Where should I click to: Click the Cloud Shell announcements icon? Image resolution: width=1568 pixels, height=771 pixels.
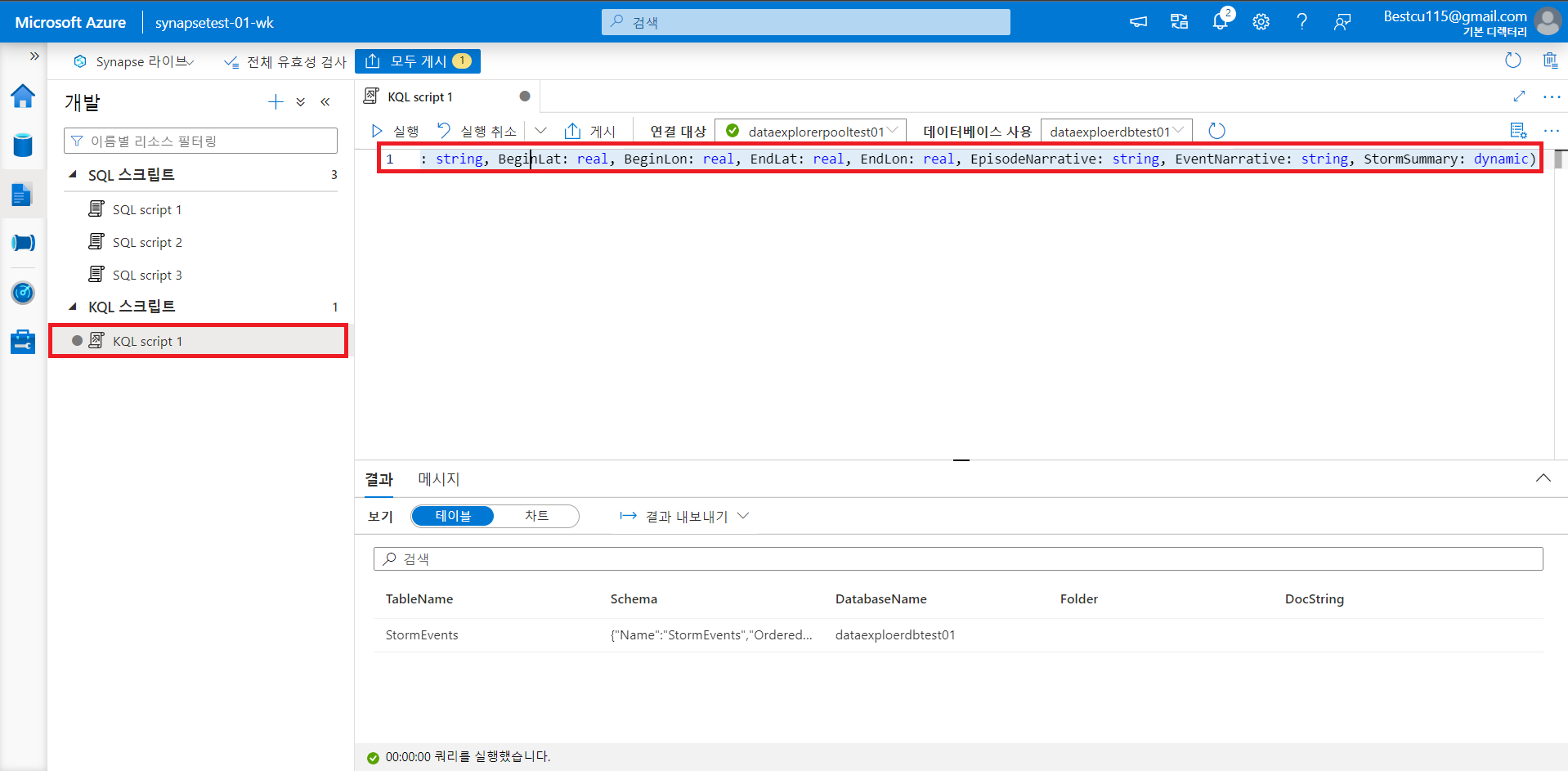1138,22
